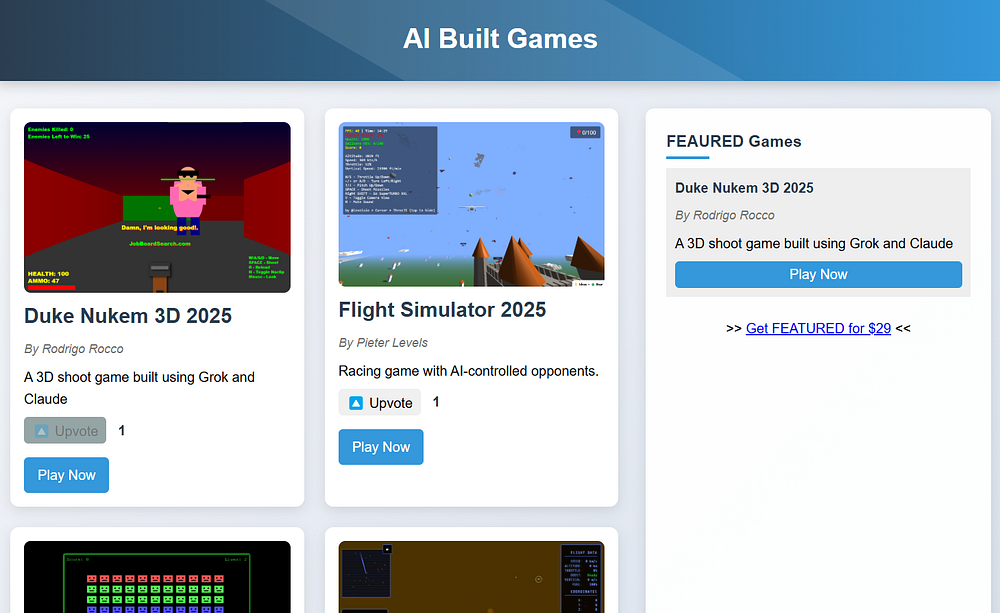Click the Flight Simulator 2025 card title

click(x=442, y=309)
